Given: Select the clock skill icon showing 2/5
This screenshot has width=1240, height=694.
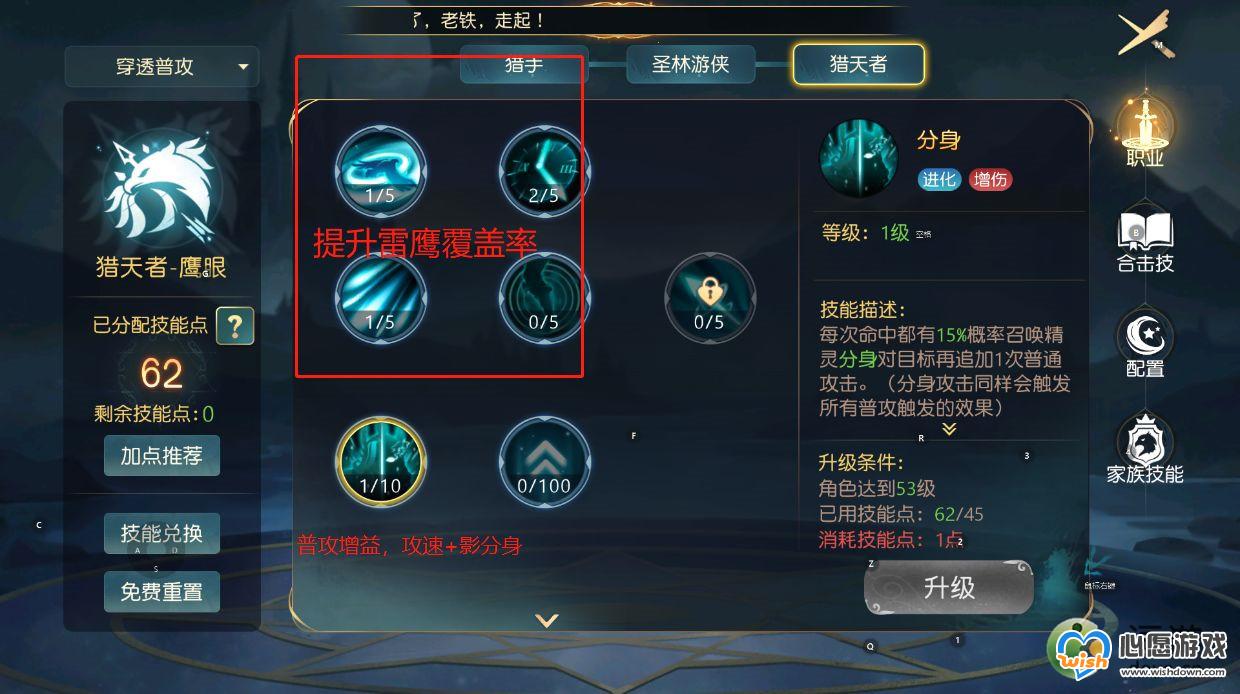Looking at the screenshot, I should point(544,170).
